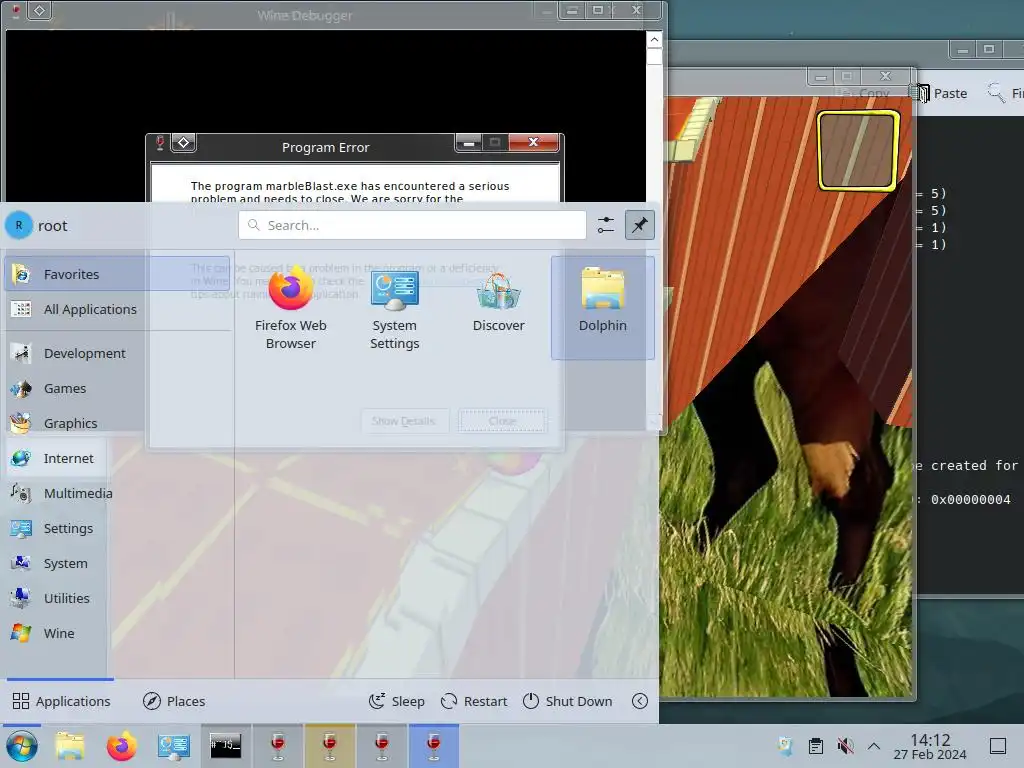Click the show desktop button
This screenshot has width=1024, height=768.
pos(998,746)
